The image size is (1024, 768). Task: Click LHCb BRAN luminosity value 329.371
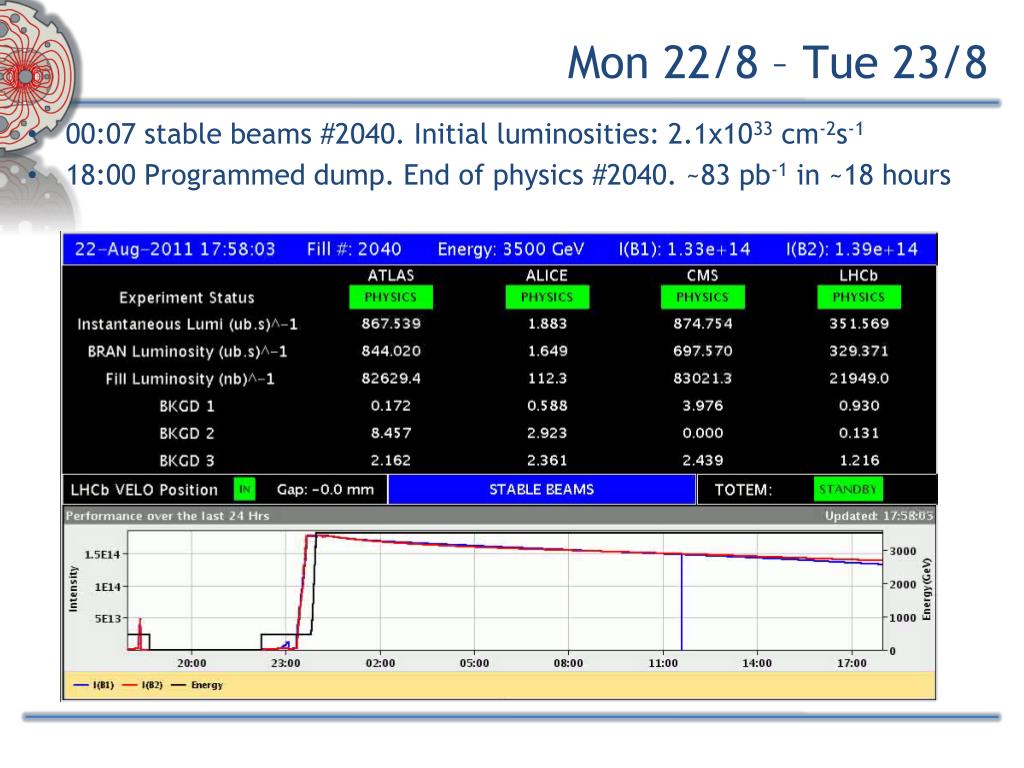pyautogui.click(x=859, y=351)
